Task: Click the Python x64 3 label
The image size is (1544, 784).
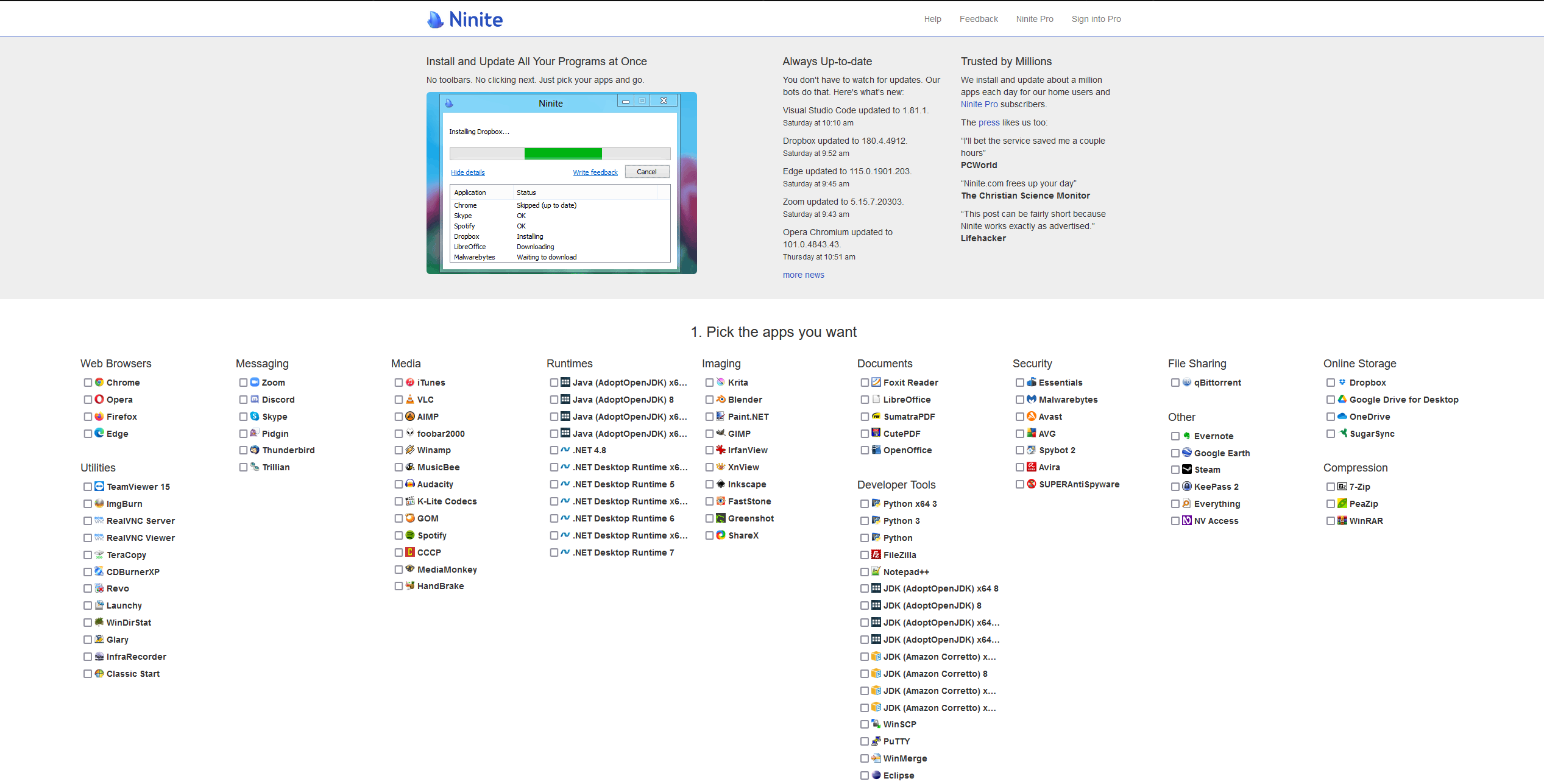Action: click(x=910, y=504)
